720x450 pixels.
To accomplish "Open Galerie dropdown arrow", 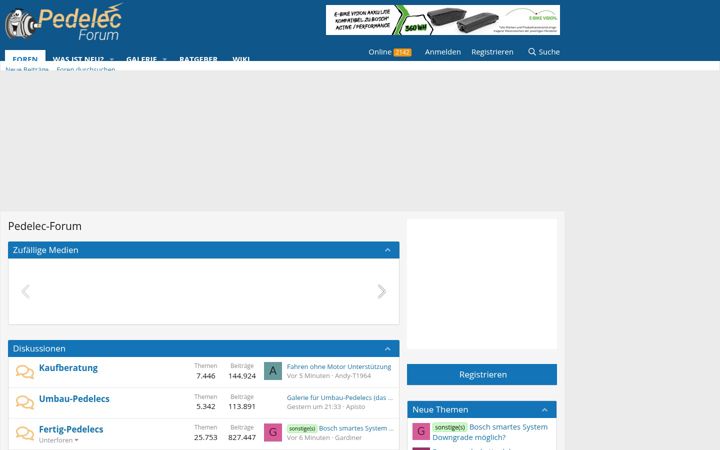I will pyautogui.click(x=164, y=59).
